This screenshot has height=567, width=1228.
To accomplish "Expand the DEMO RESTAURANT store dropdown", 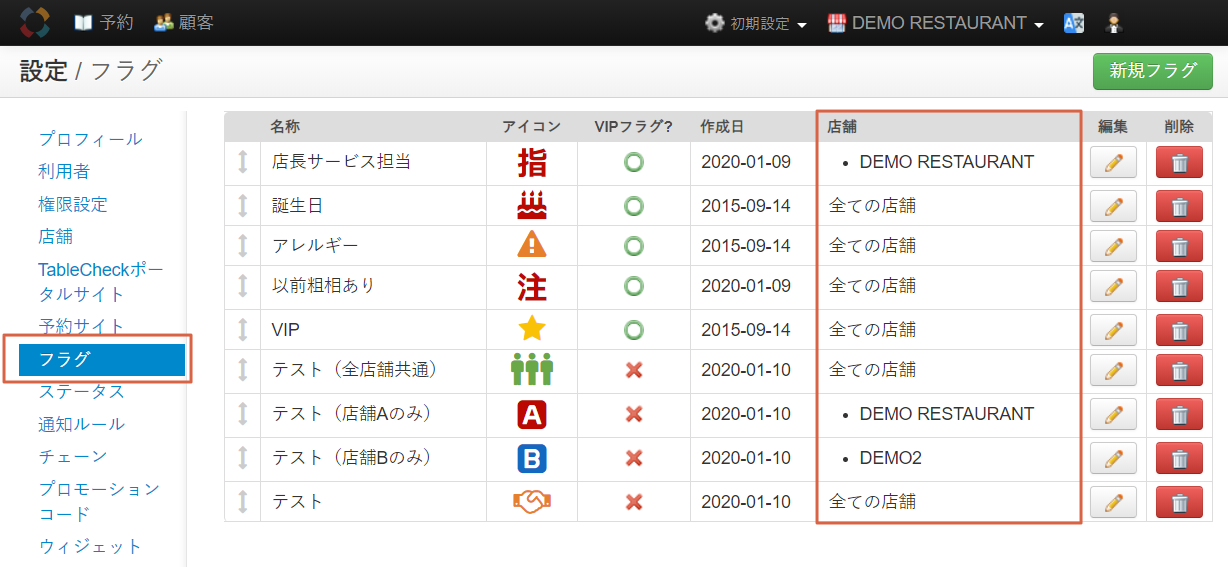I will tap(936, 23).
